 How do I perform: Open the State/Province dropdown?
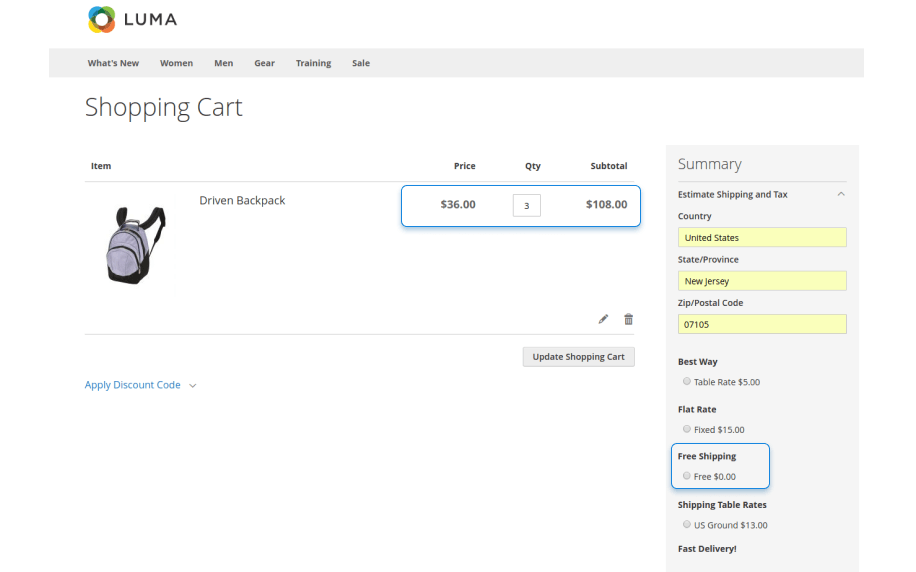(x=761, y=281)
